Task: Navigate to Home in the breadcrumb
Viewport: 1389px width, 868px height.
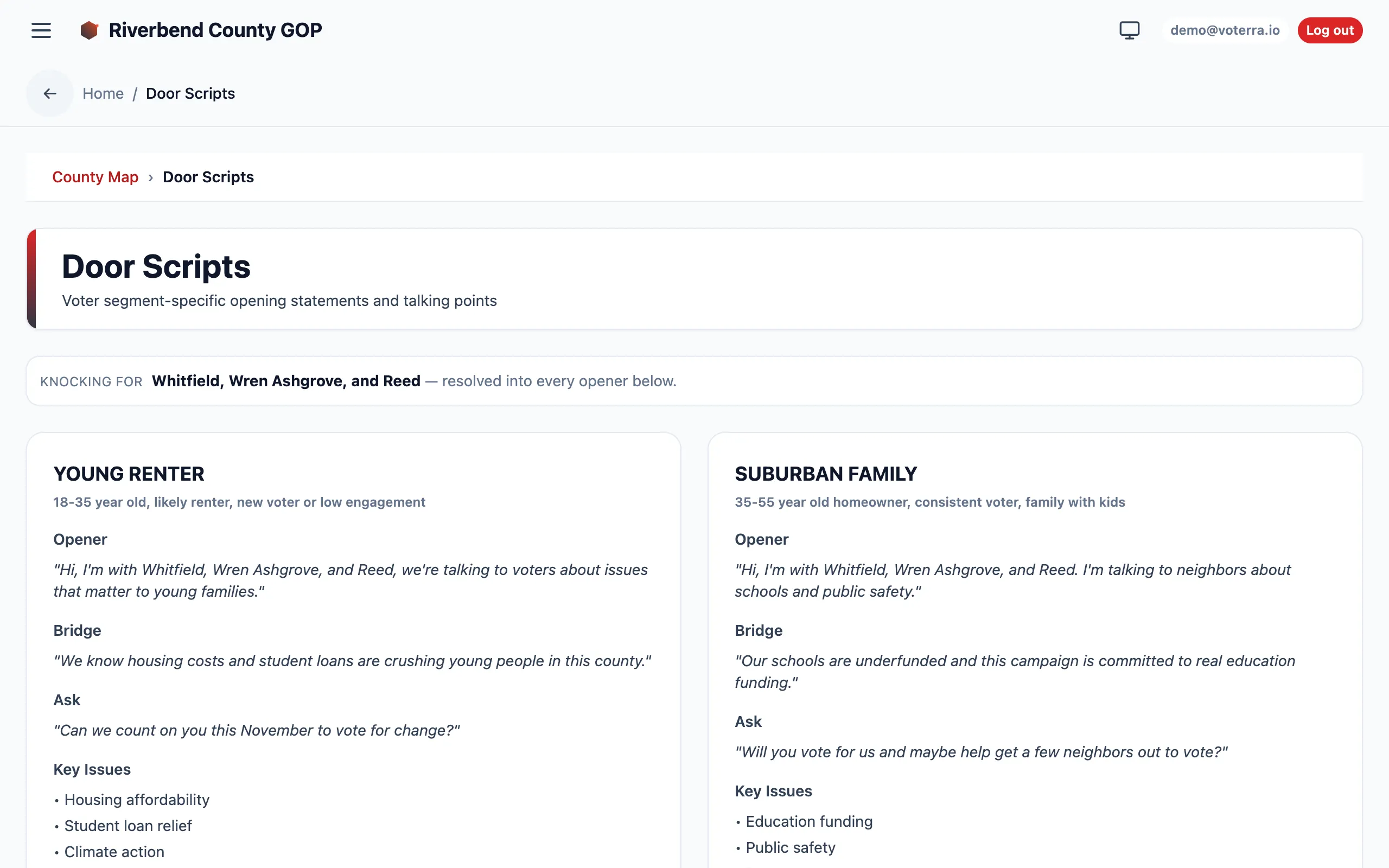Action: 103,93
